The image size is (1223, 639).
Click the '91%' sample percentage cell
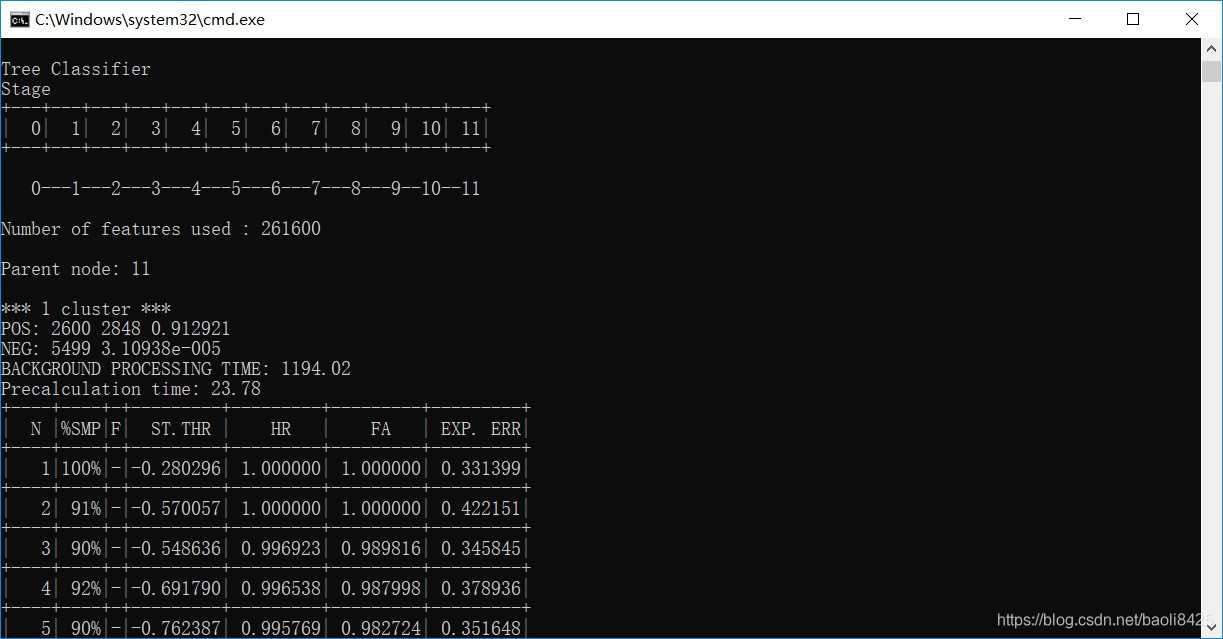point(86,509)
